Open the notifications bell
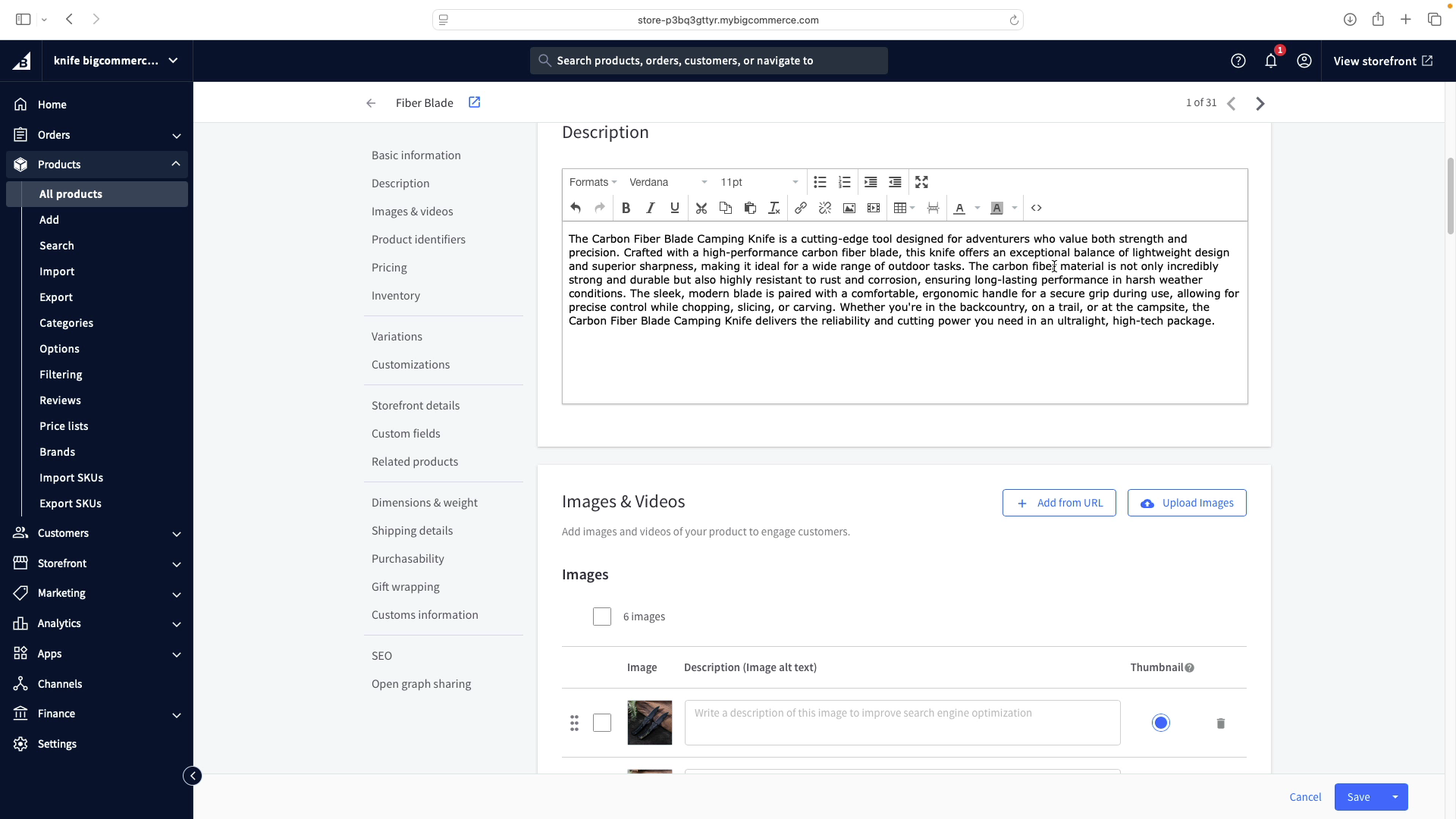Viewport: 1456px width, 819px height. [x=1271, y=61]
